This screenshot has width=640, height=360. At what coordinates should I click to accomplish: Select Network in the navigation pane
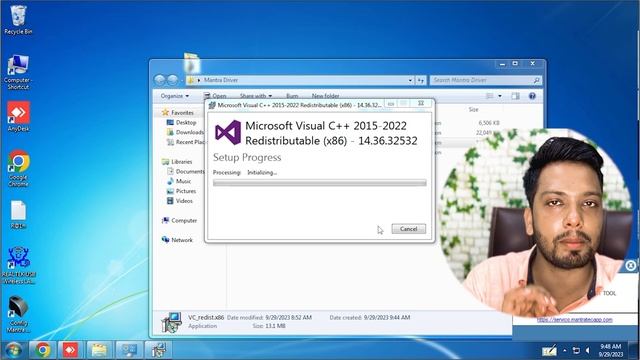[x=177, y=240]
